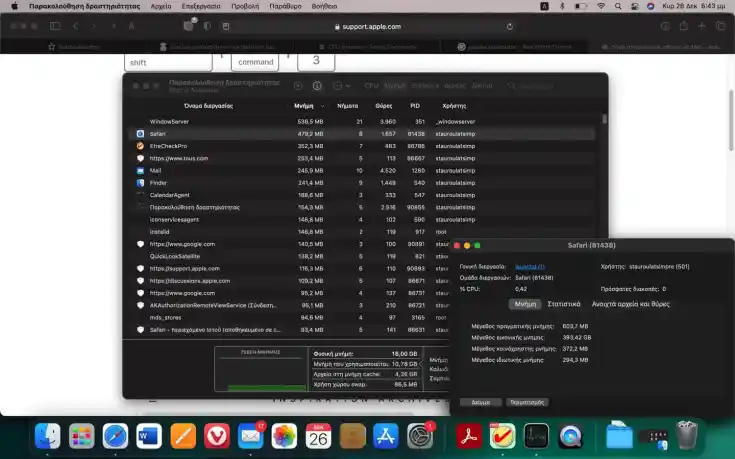Open App Store from the Dock
The image size is (735, 459).
pyautogui.click(x=386, y=436)
